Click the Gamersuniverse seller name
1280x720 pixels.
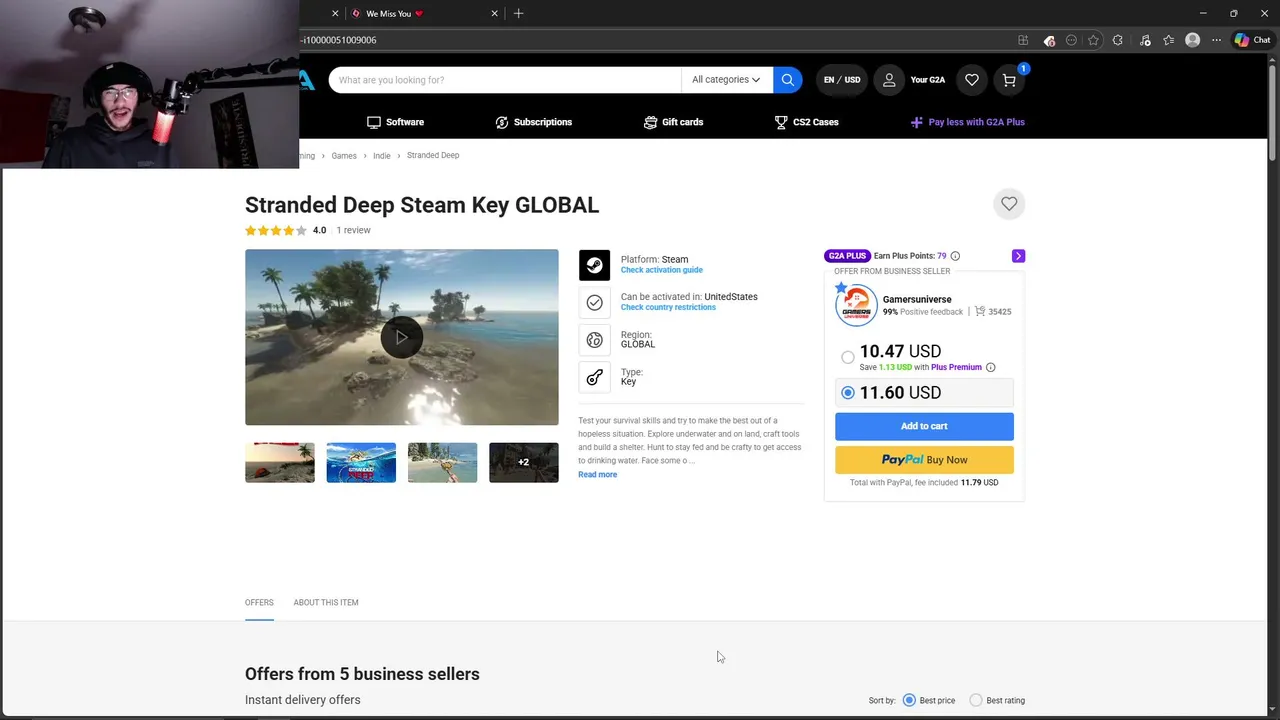[x=917, y=299]
